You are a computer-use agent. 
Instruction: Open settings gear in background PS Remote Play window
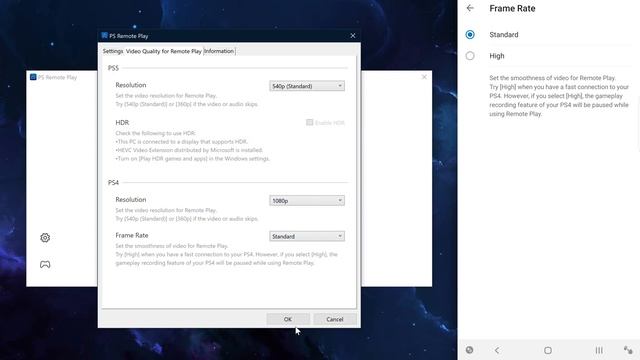[45, 238]
